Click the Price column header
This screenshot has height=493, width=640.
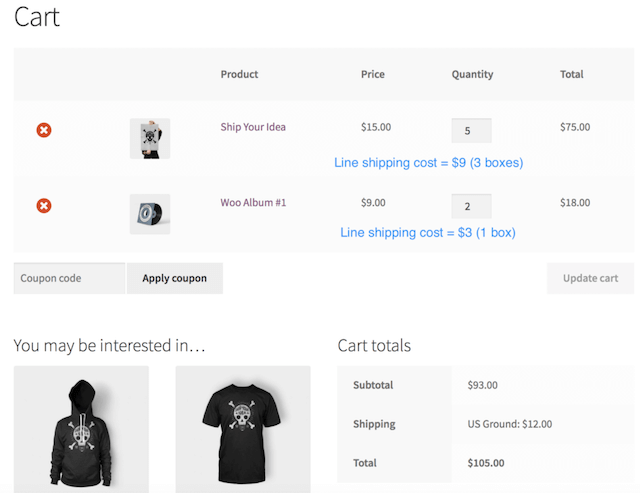[373, 74]
